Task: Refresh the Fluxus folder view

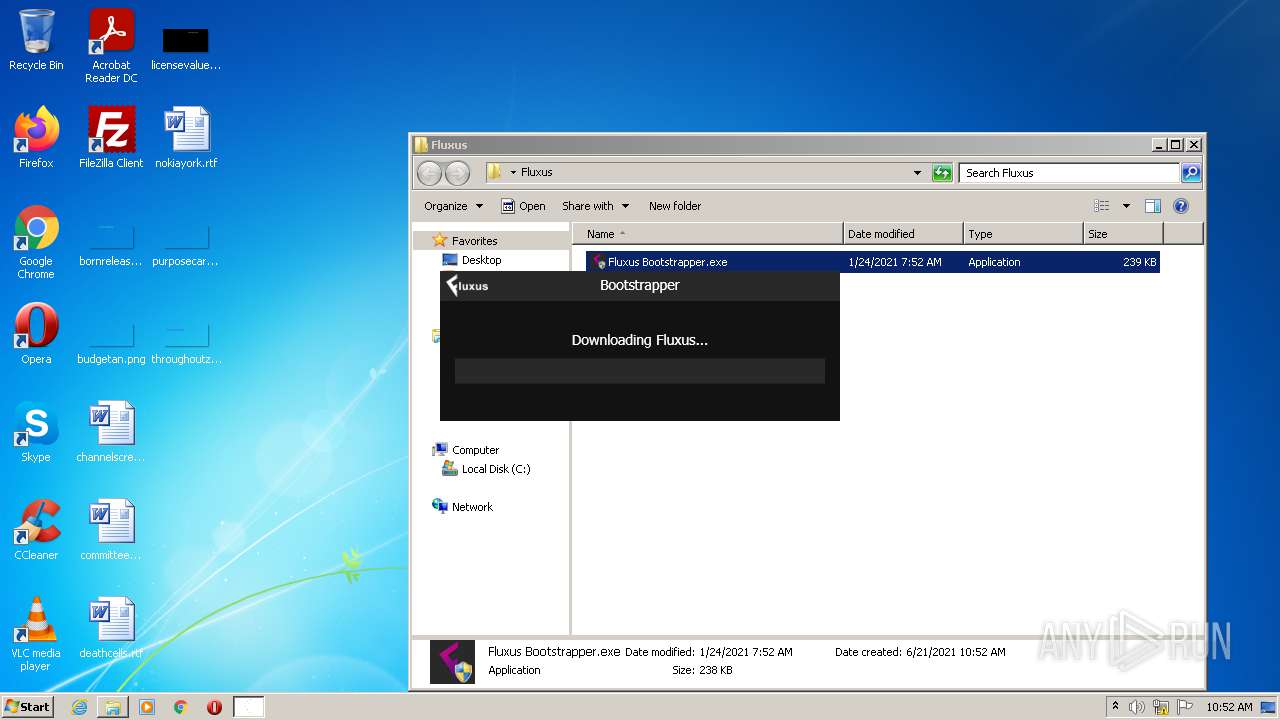Action: click(x=942, y=173)
